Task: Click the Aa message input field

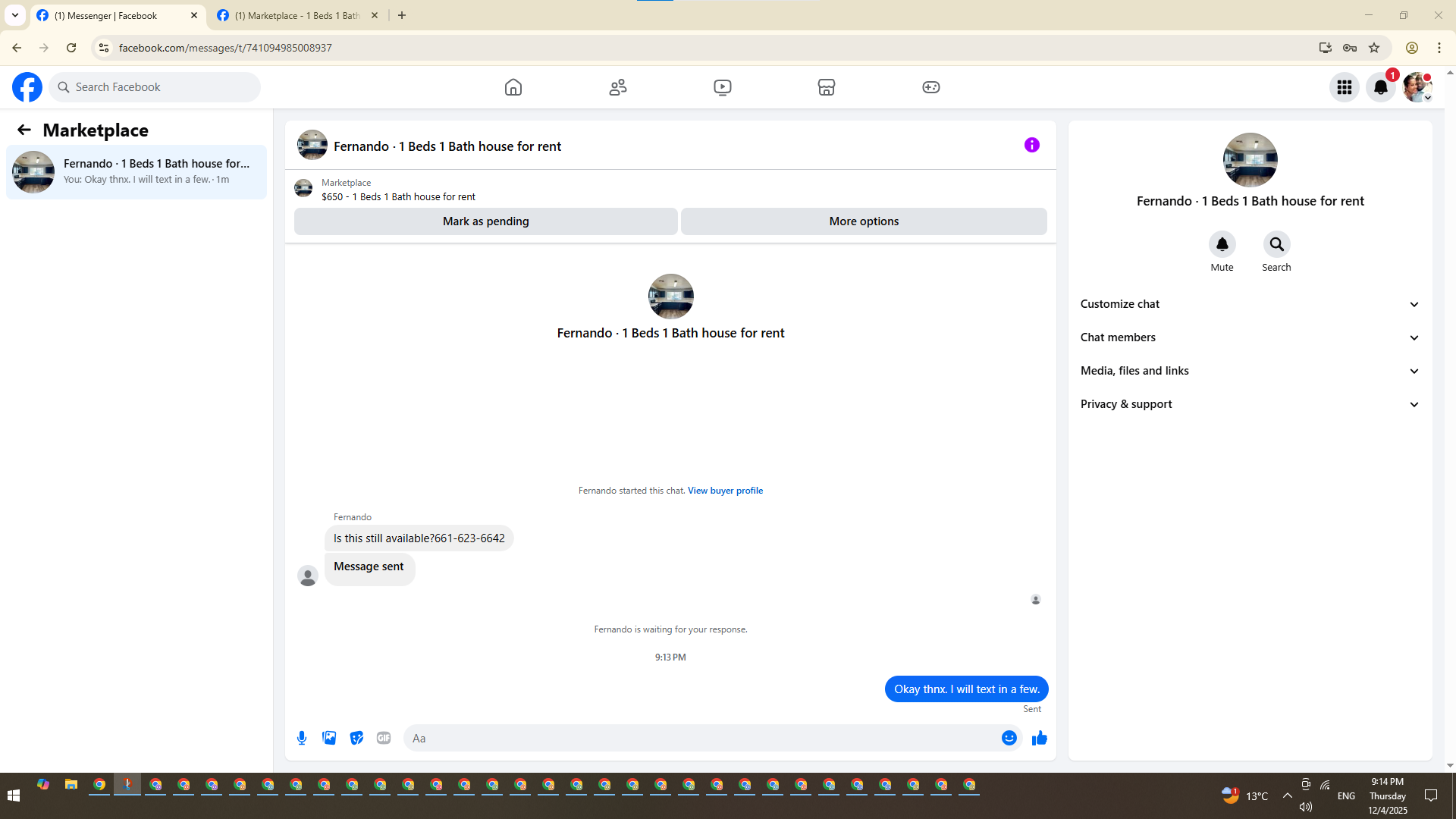Action: [698, 738]
